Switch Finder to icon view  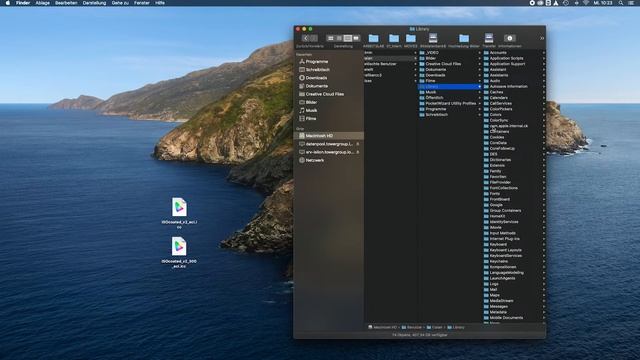(331, 38)
